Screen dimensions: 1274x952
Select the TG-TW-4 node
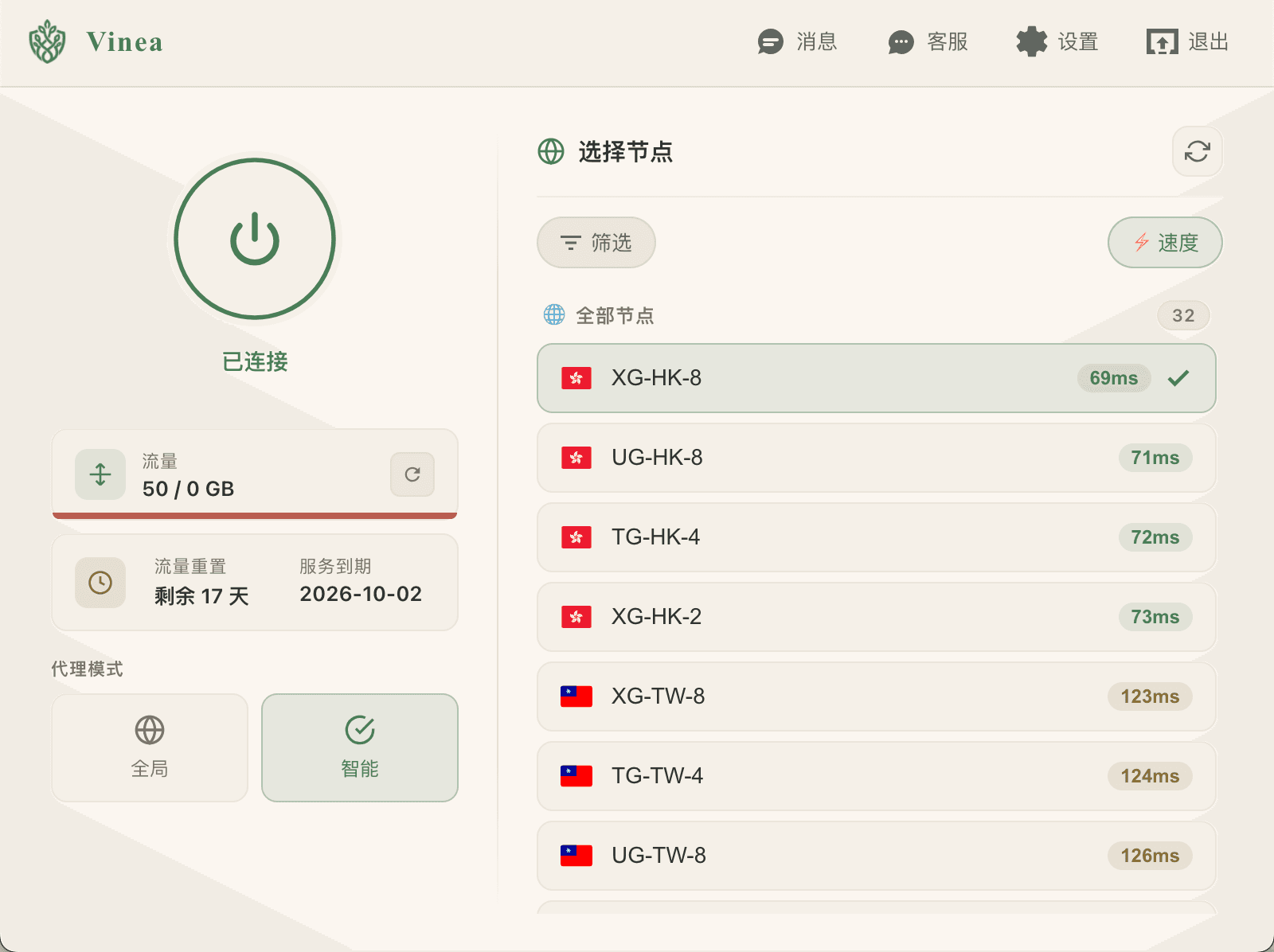[x=877, y=776]
